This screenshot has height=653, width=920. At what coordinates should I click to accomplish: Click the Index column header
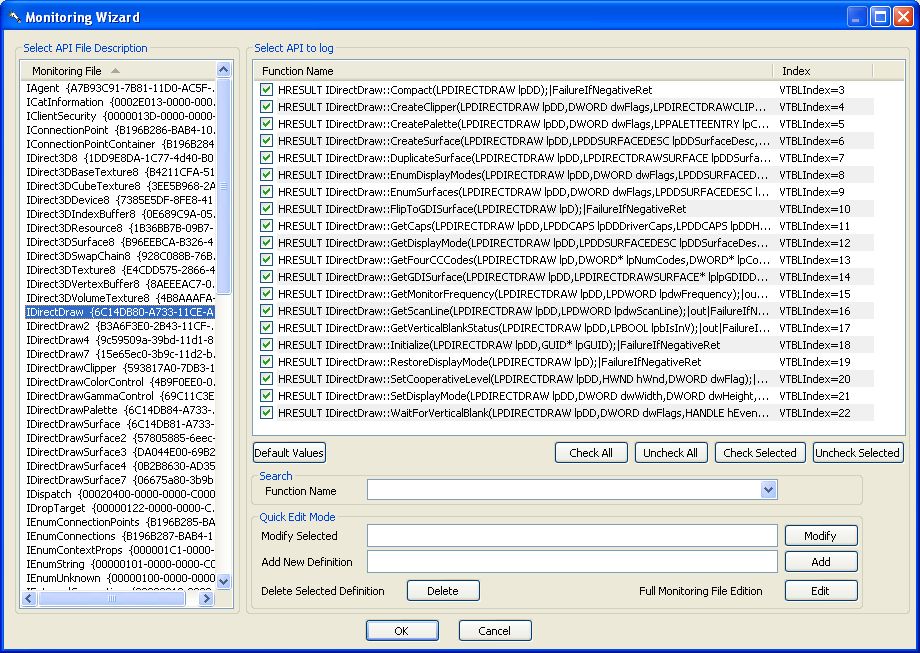823,71
